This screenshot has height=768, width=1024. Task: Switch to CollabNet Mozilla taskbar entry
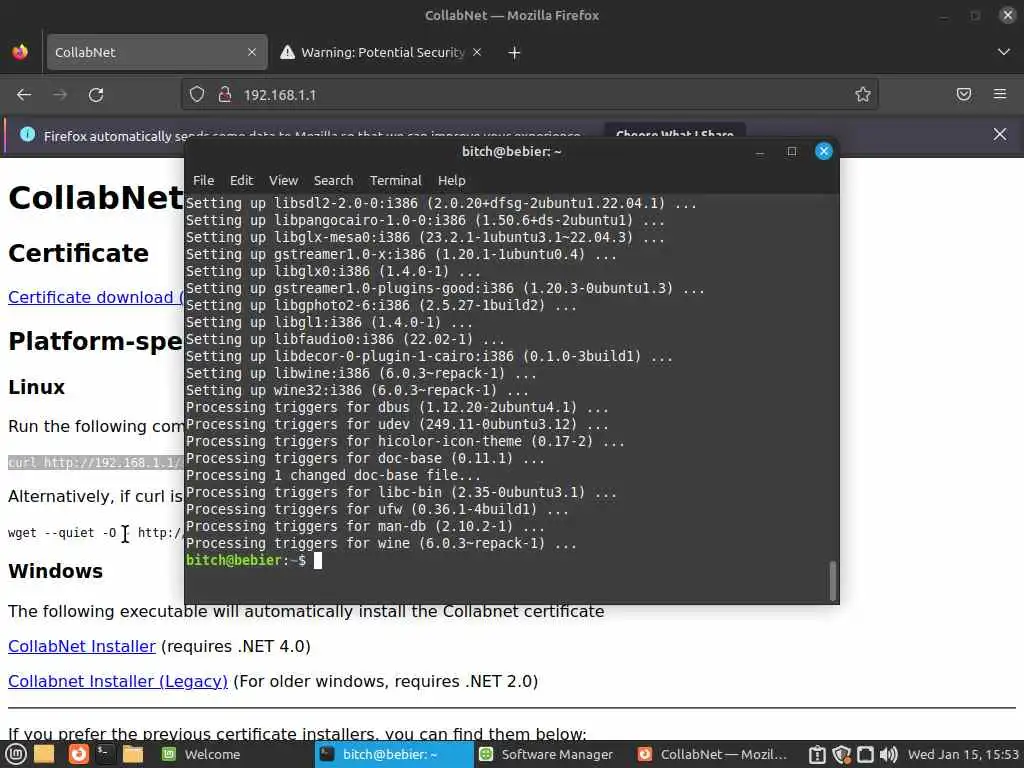click(x=712, y=754)
